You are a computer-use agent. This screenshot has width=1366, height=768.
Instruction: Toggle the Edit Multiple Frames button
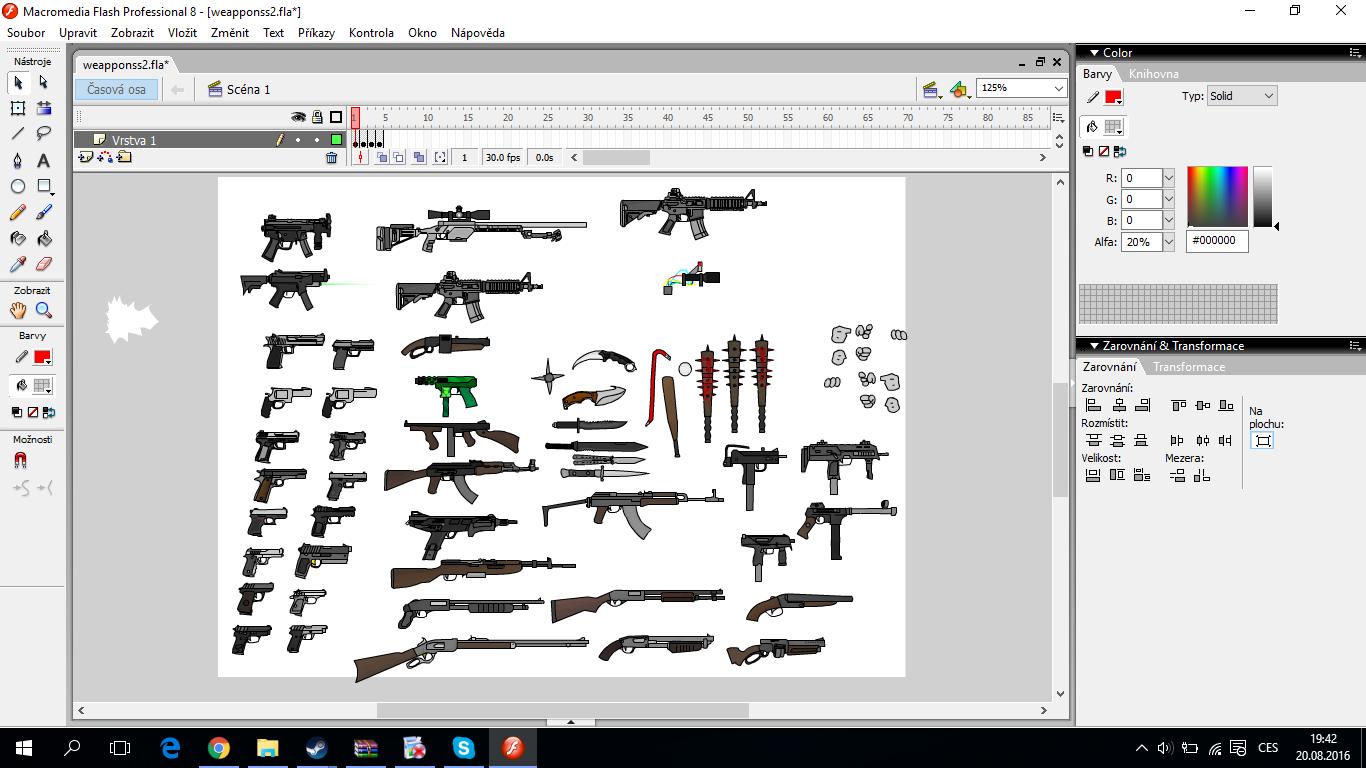419,158
